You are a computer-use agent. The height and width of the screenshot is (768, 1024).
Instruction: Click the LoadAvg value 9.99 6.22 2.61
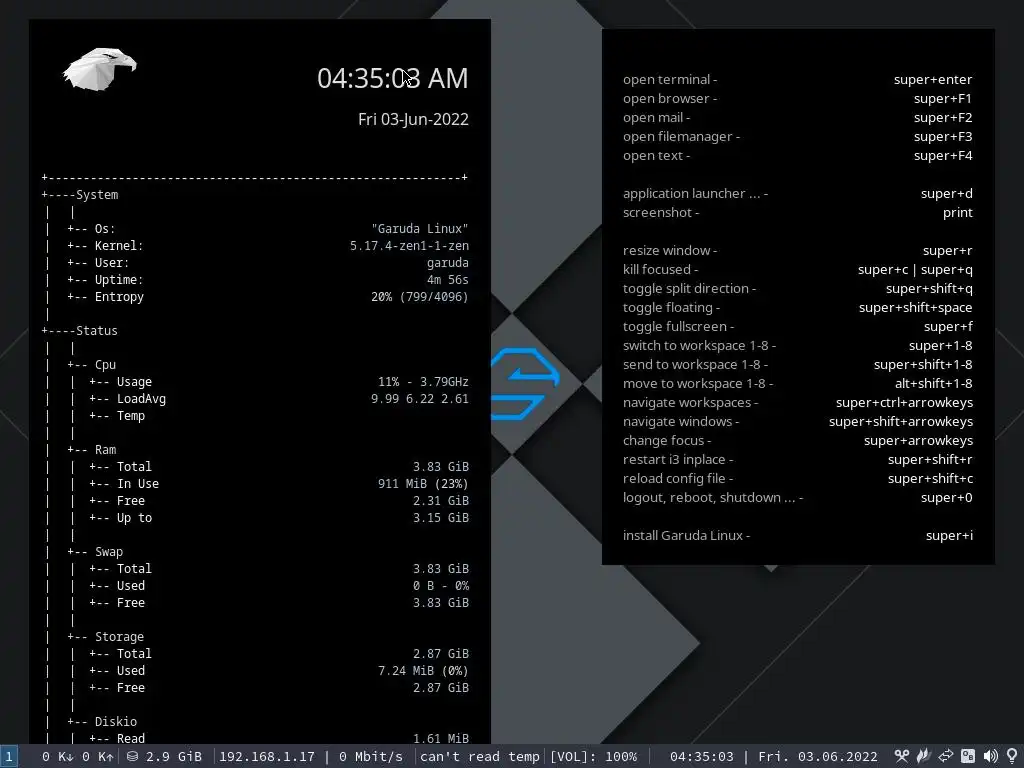[x=420, y=398]
